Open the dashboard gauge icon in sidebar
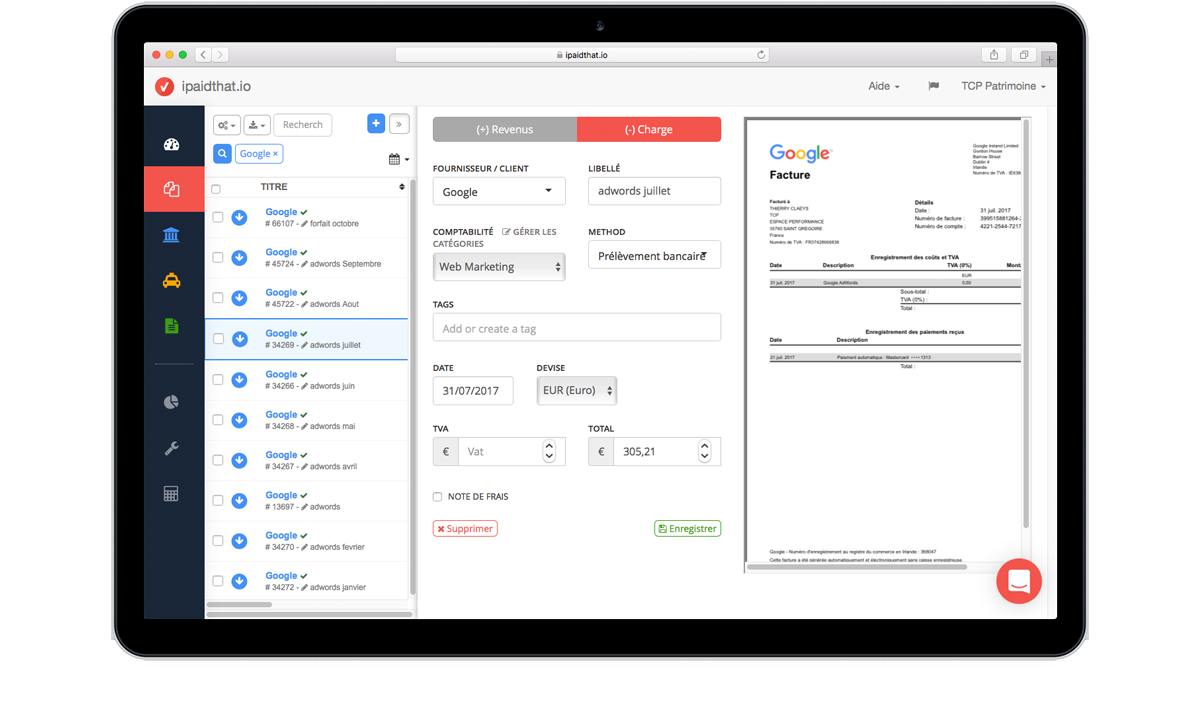 [x=172, y=145]
